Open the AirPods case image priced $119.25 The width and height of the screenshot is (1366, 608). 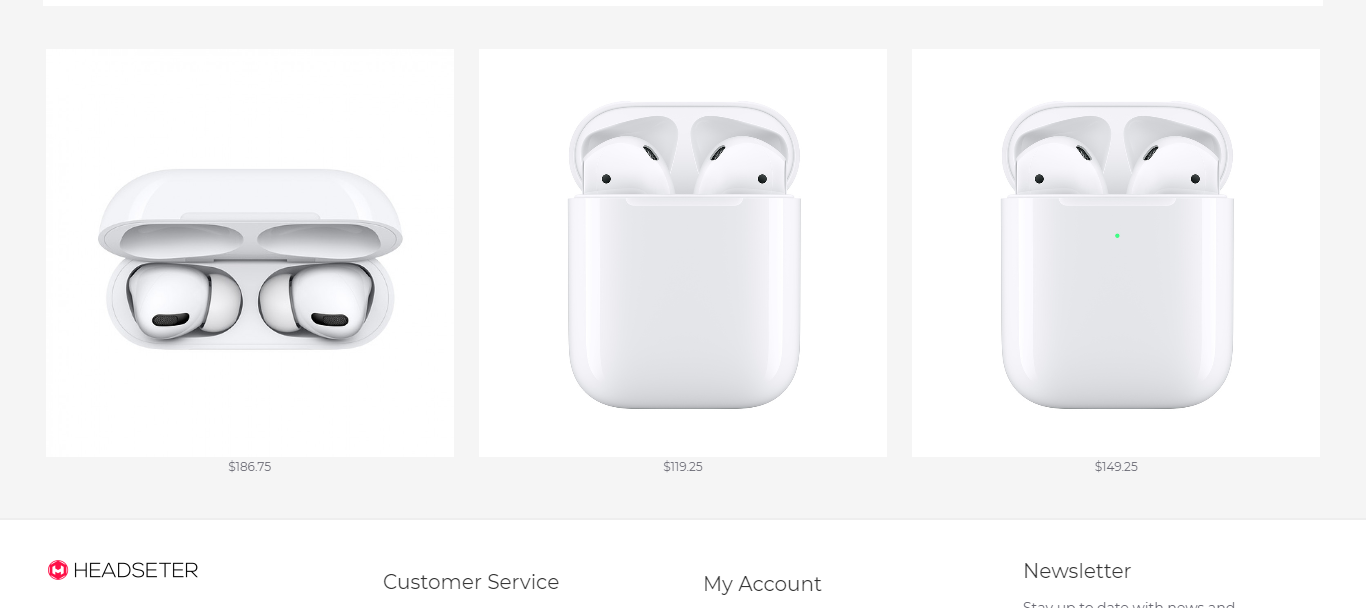[x=683, y=253]
